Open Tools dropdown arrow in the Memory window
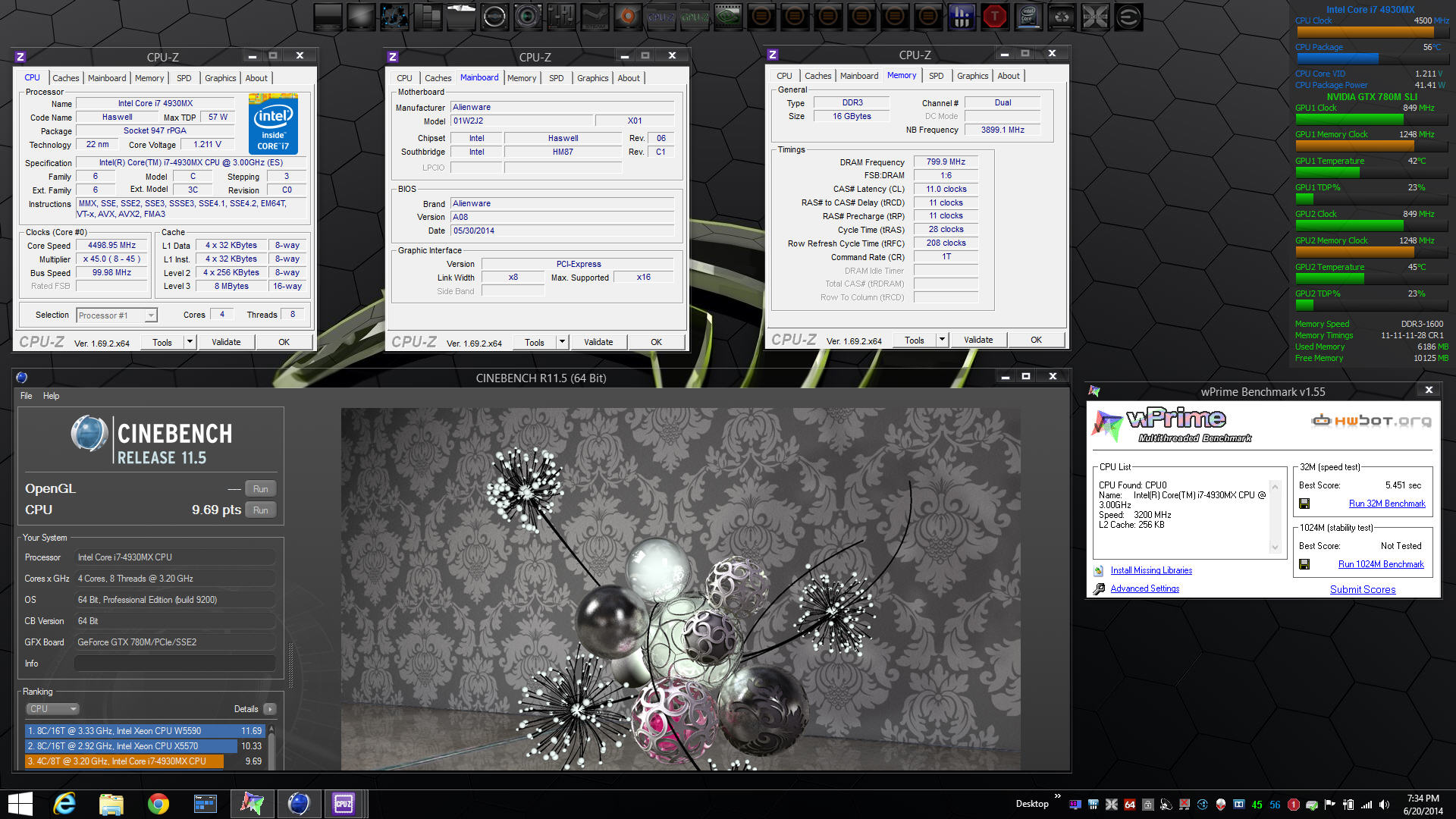This screenshot has height=819, width=1456. point(943,340)
